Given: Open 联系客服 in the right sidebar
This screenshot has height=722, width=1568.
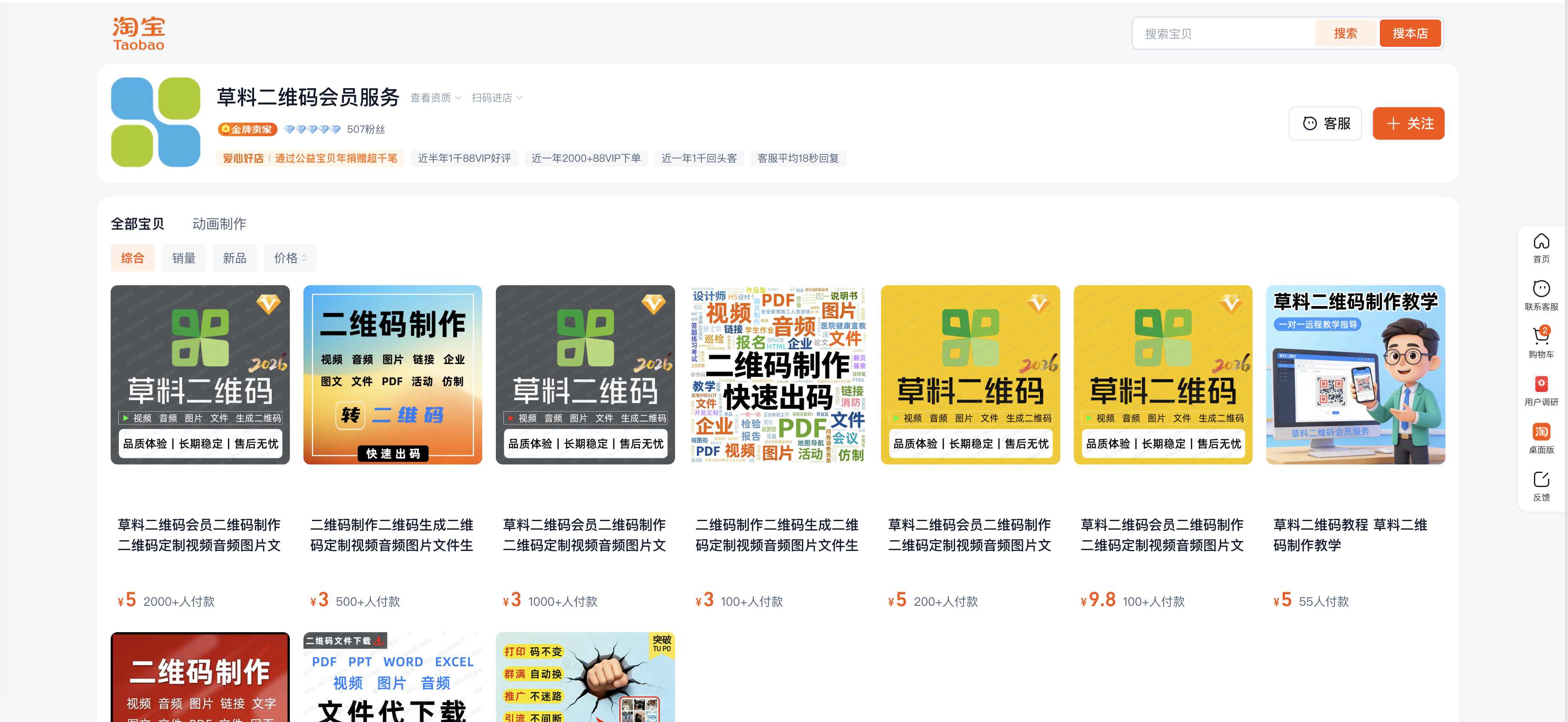Looking at the screenshot, I should pos(1541,296).
